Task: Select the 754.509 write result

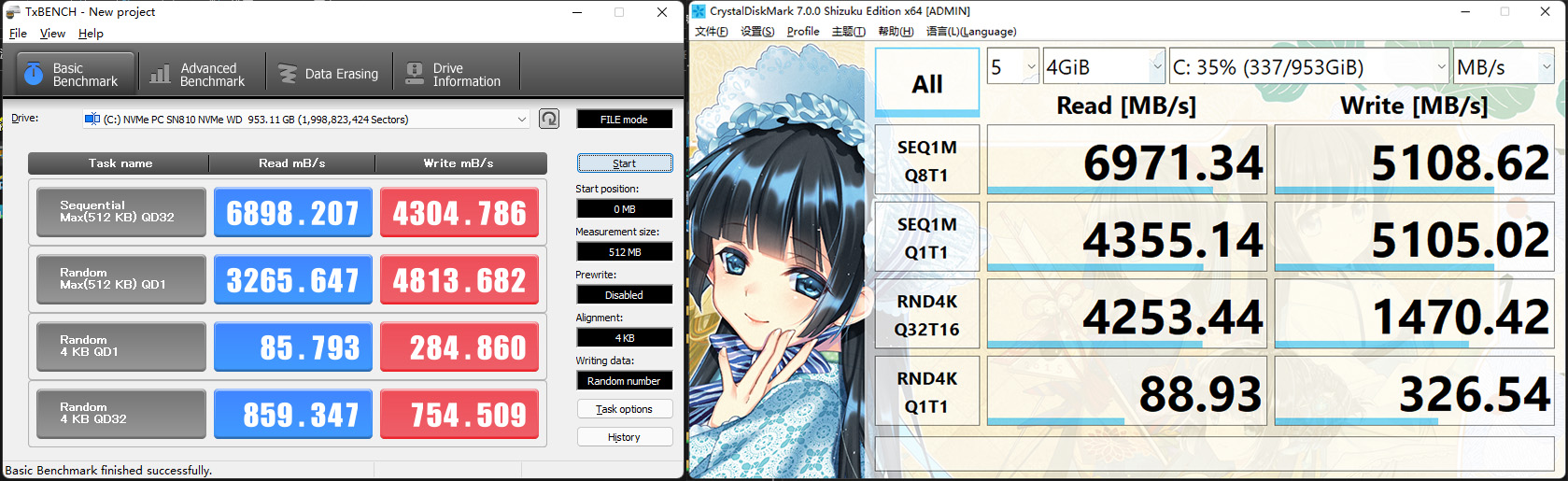Action: [459, 414]
